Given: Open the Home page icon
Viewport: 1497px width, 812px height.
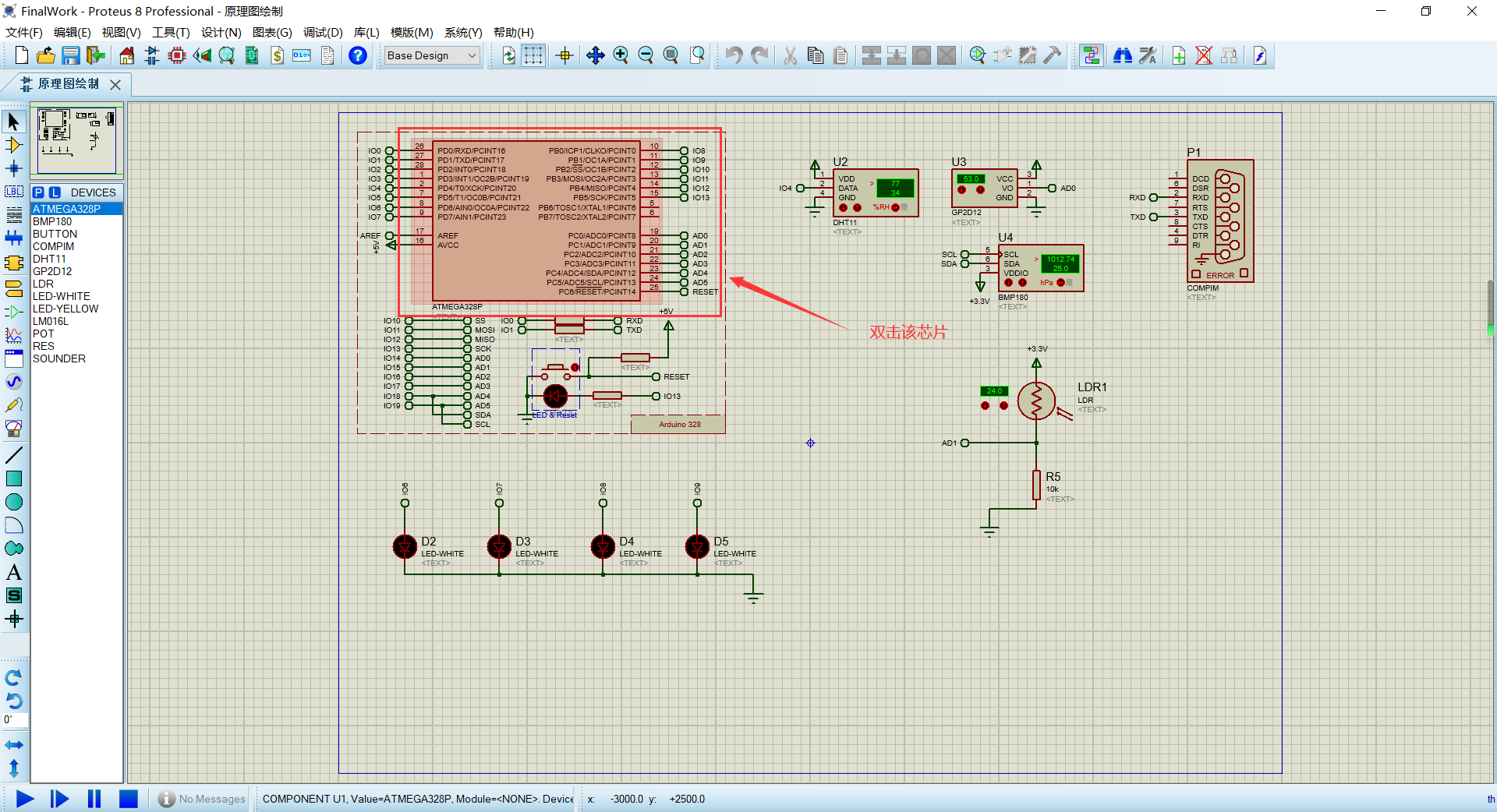Looking at the screenshot, I should 126,55.
